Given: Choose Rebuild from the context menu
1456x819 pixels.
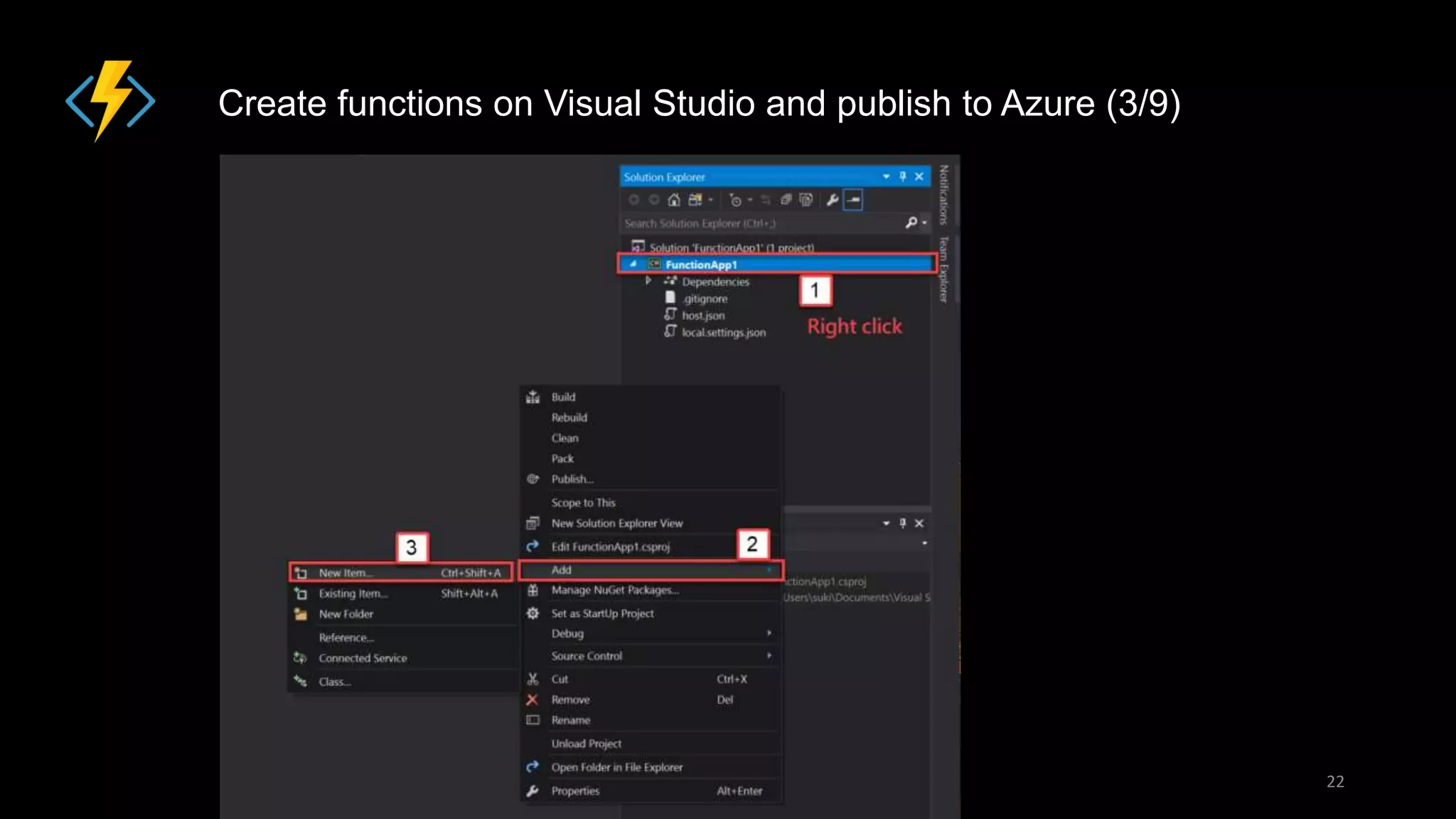Looking at the screenshot, I should pos(651,417).
